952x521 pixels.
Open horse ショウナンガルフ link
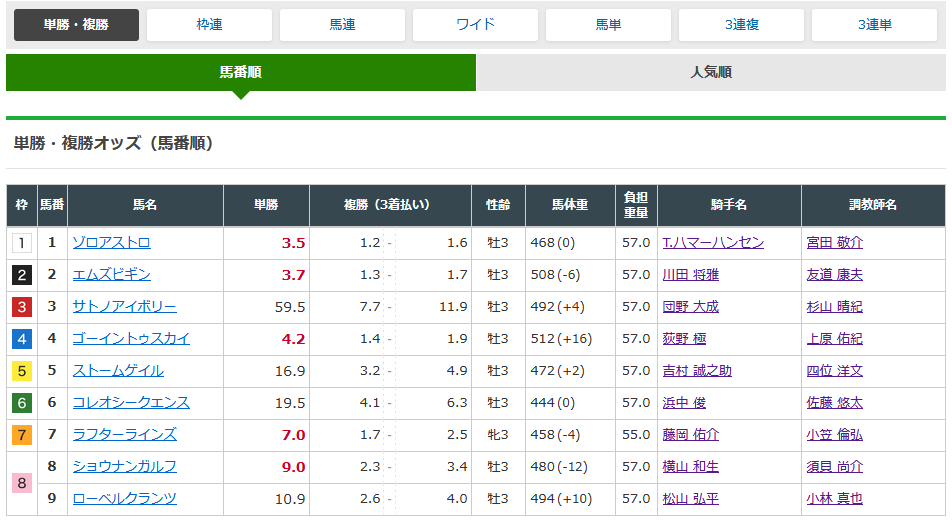click(x=124, y=466)
